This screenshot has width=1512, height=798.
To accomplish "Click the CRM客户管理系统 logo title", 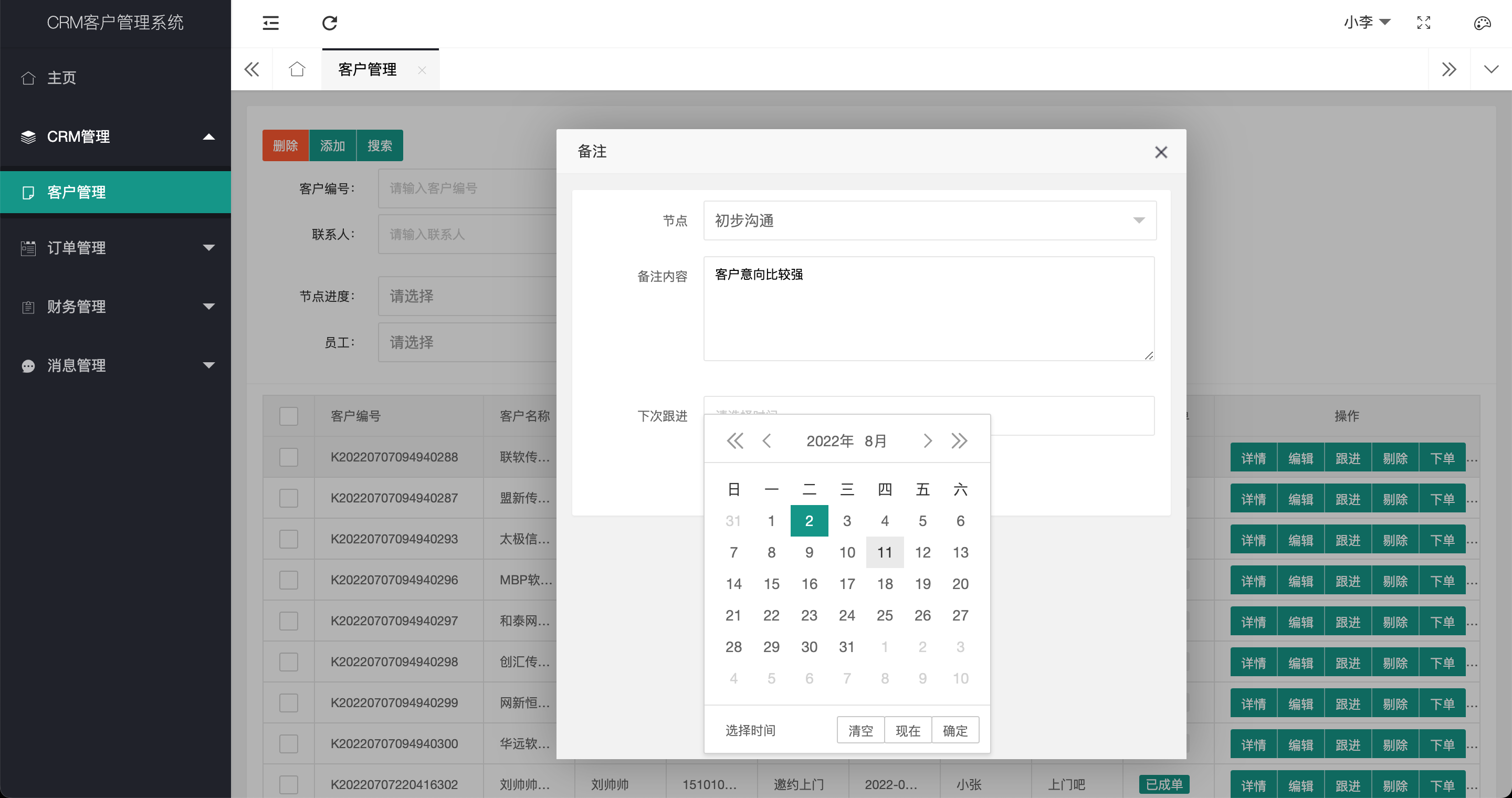I will click(115, 22).
